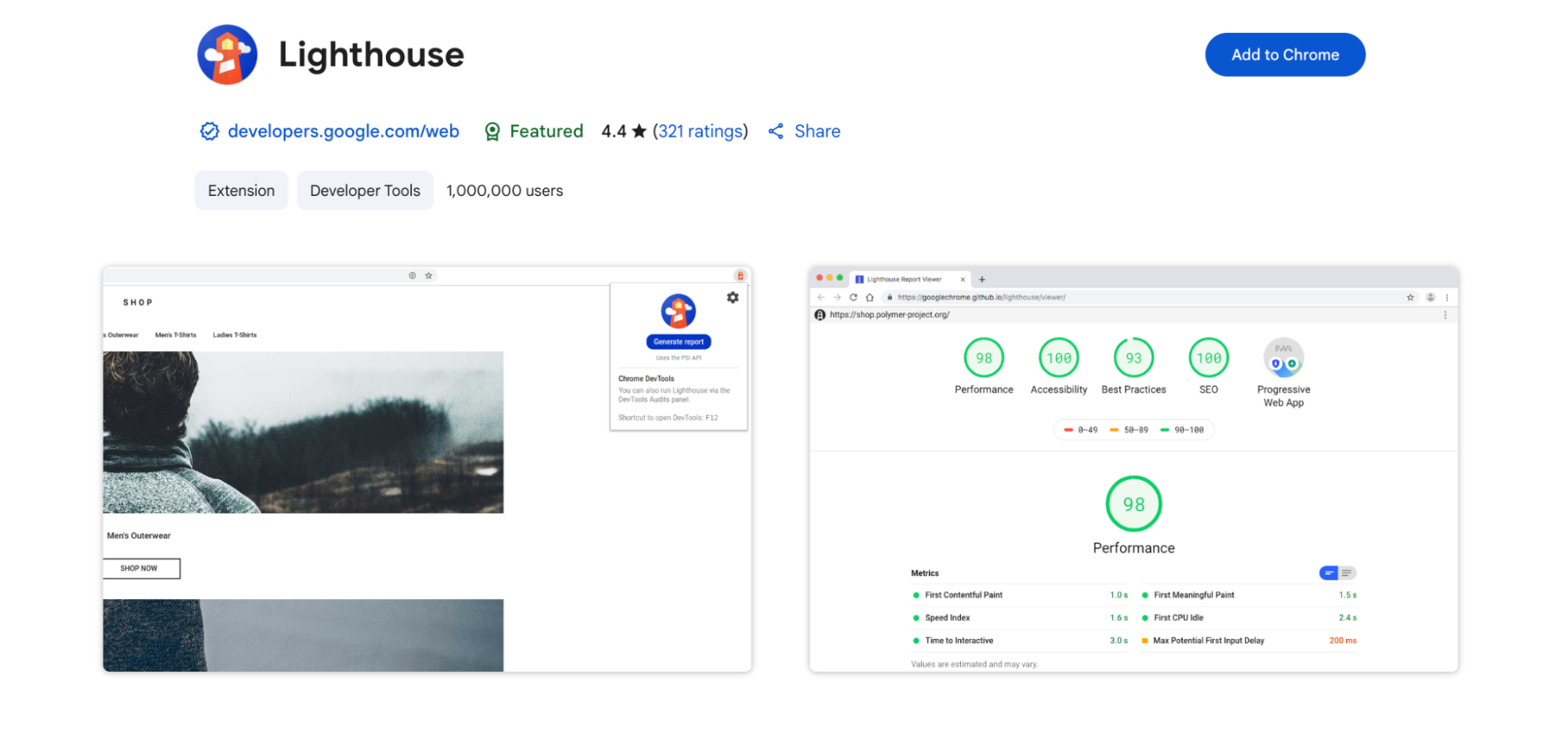Click the browser back arrow
This screenshot has height=744, width=1568.
(821, 297)
